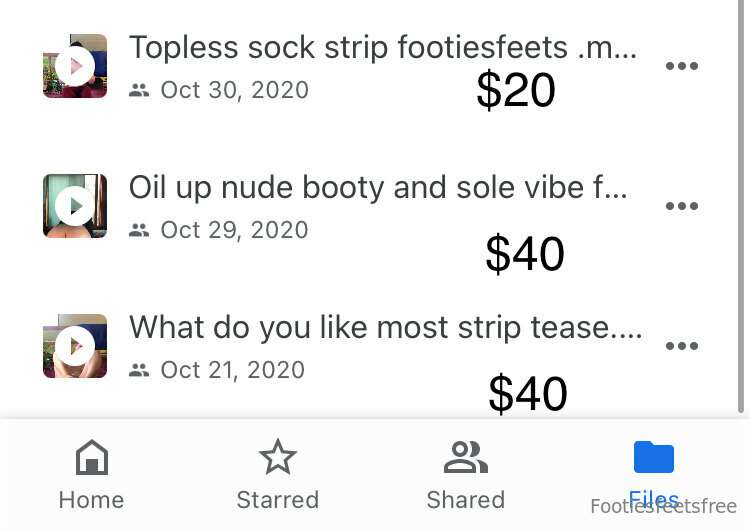Play the Oct 29, 2020 video thumbnail

click(75, 206)
